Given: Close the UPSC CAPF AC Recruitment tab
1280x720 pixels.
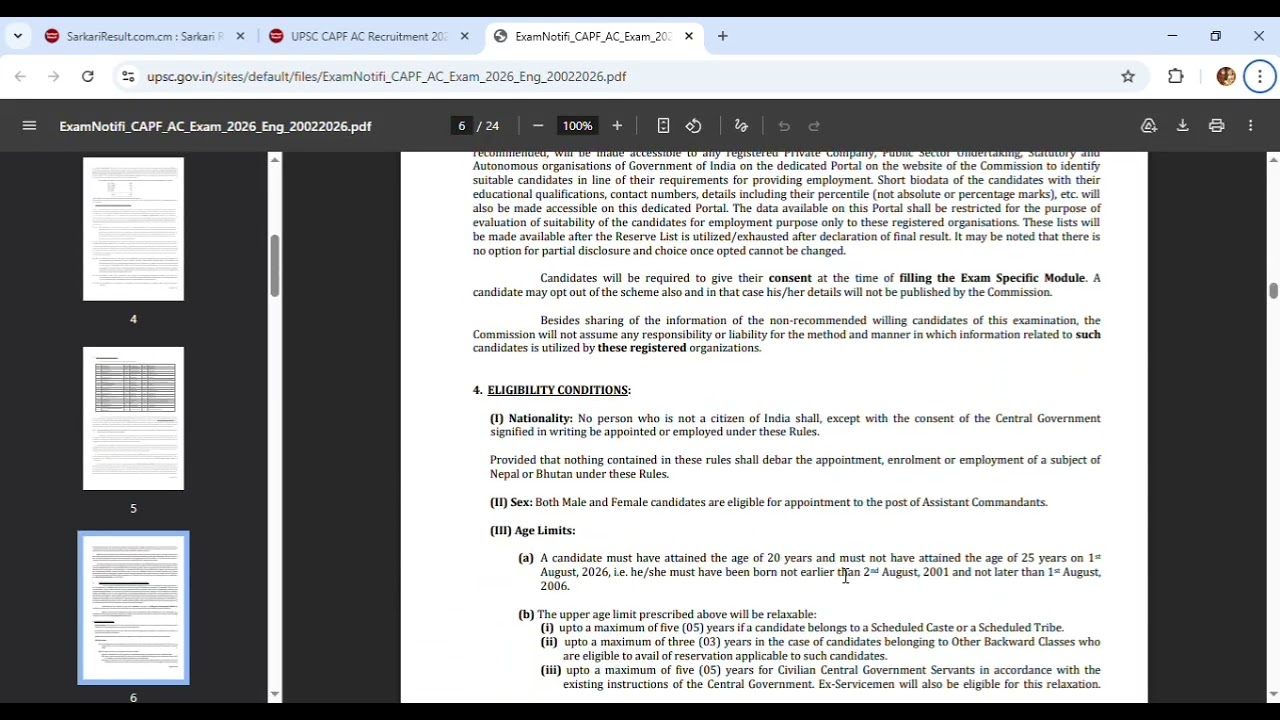Looking at the screenshot, I should point(464,36).
